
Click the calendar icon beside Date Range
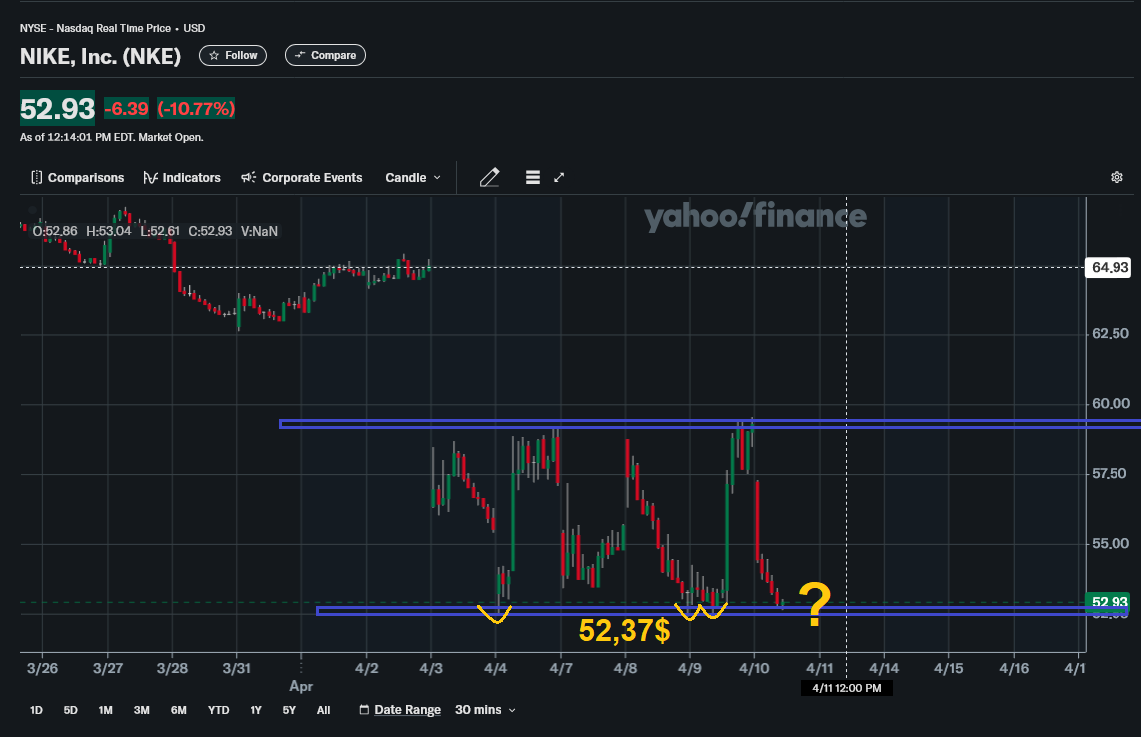point(364,710)
